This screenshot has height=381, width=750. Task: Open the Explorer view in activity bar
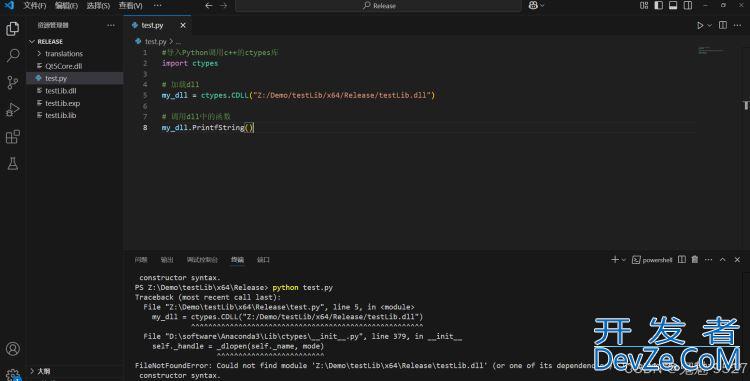coord(13,29)
